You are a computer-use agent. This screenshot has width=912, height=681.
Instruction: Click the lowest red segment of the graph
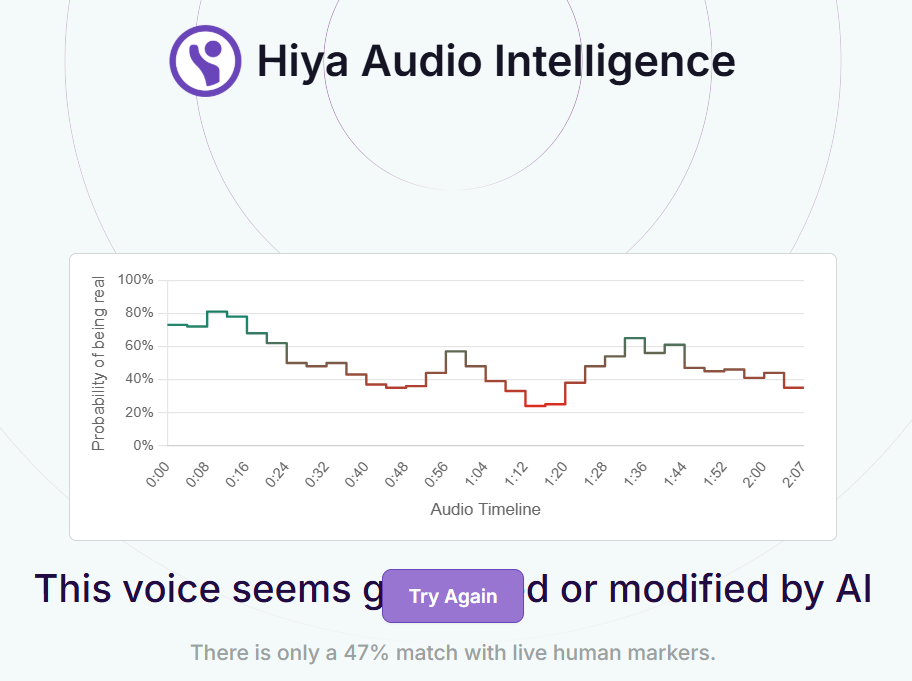click(535, 405)
